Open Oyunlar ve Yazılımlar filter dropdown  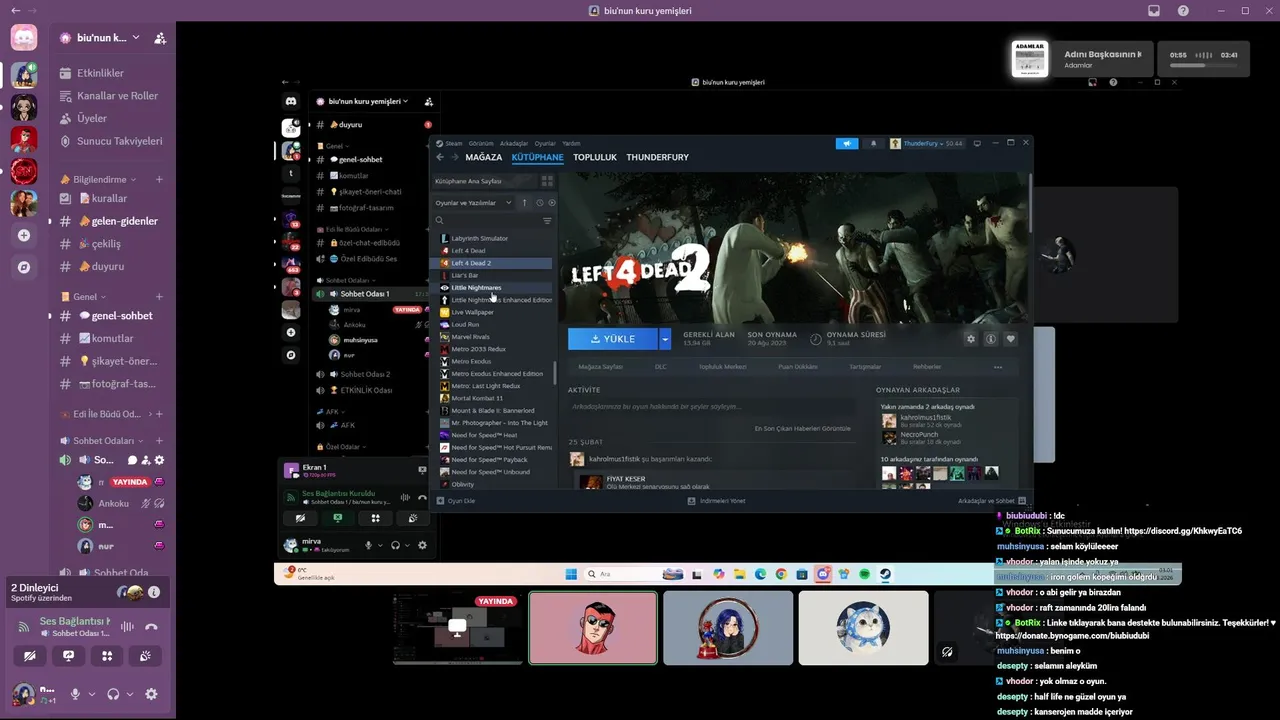(x=473, y=203)
